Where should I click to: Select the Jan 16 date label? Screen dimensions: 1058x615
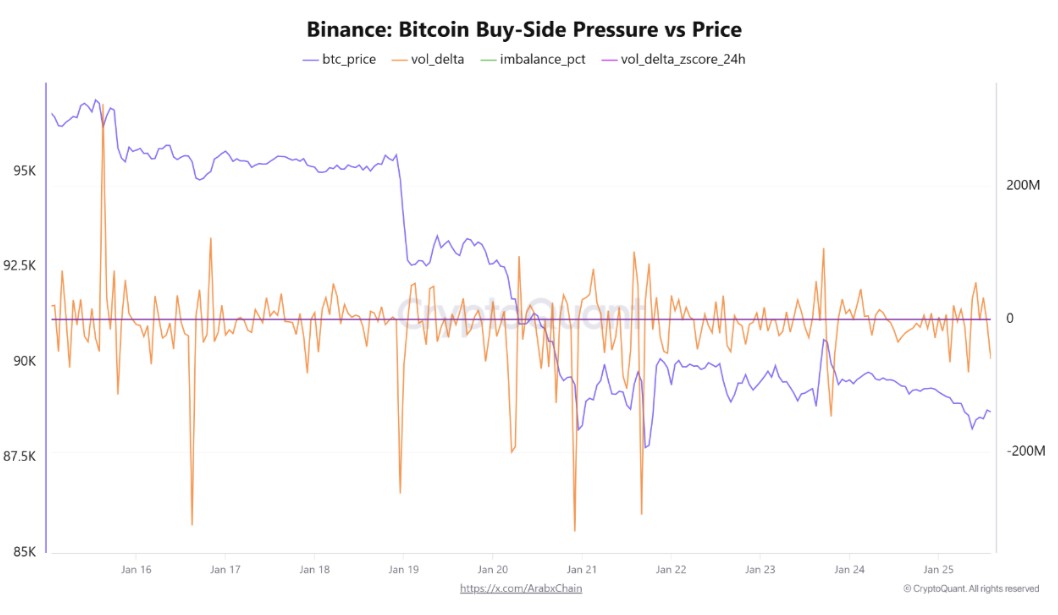click(x=136, y=570)
